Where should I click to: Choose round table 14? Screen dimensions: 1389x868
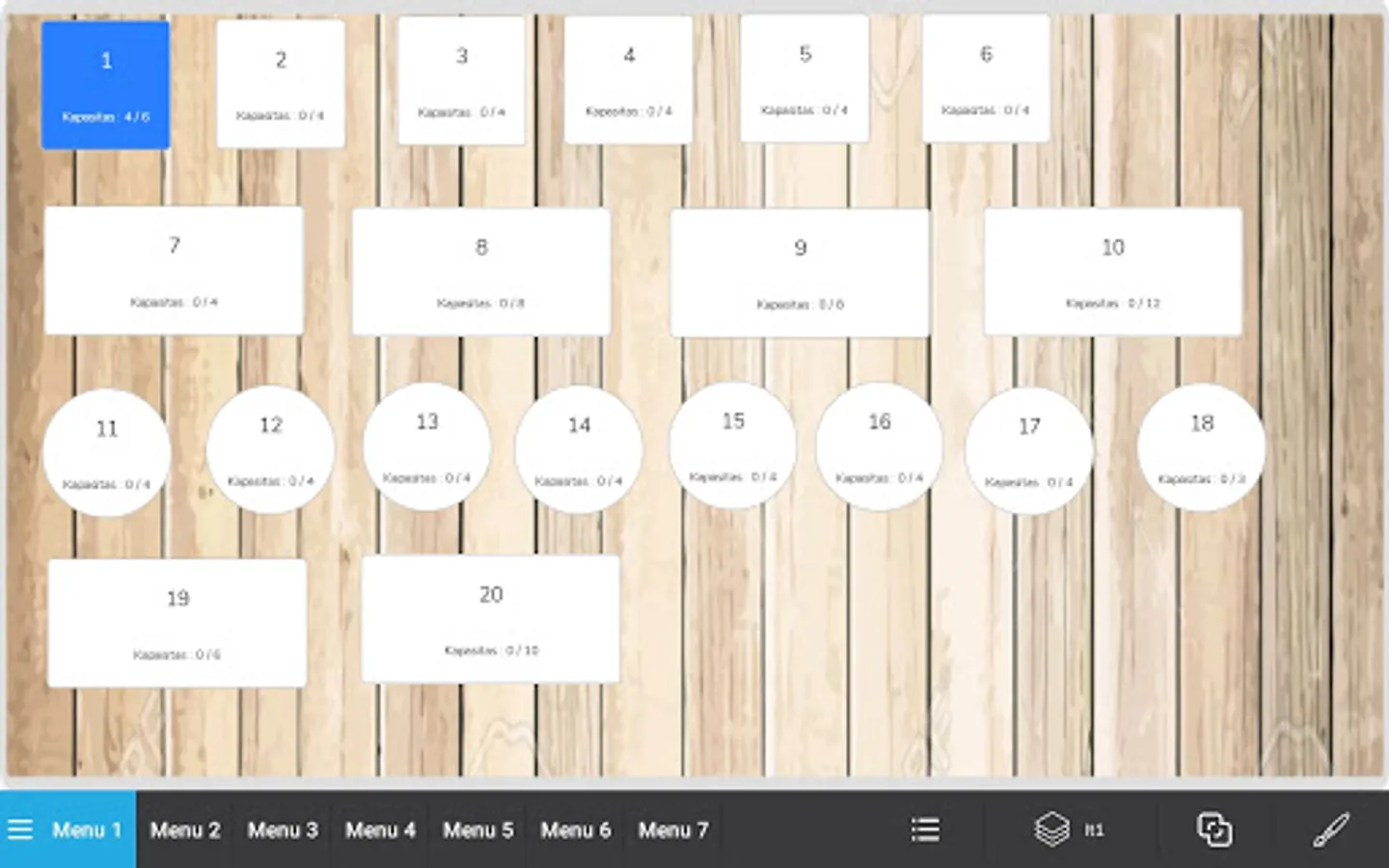579,449
